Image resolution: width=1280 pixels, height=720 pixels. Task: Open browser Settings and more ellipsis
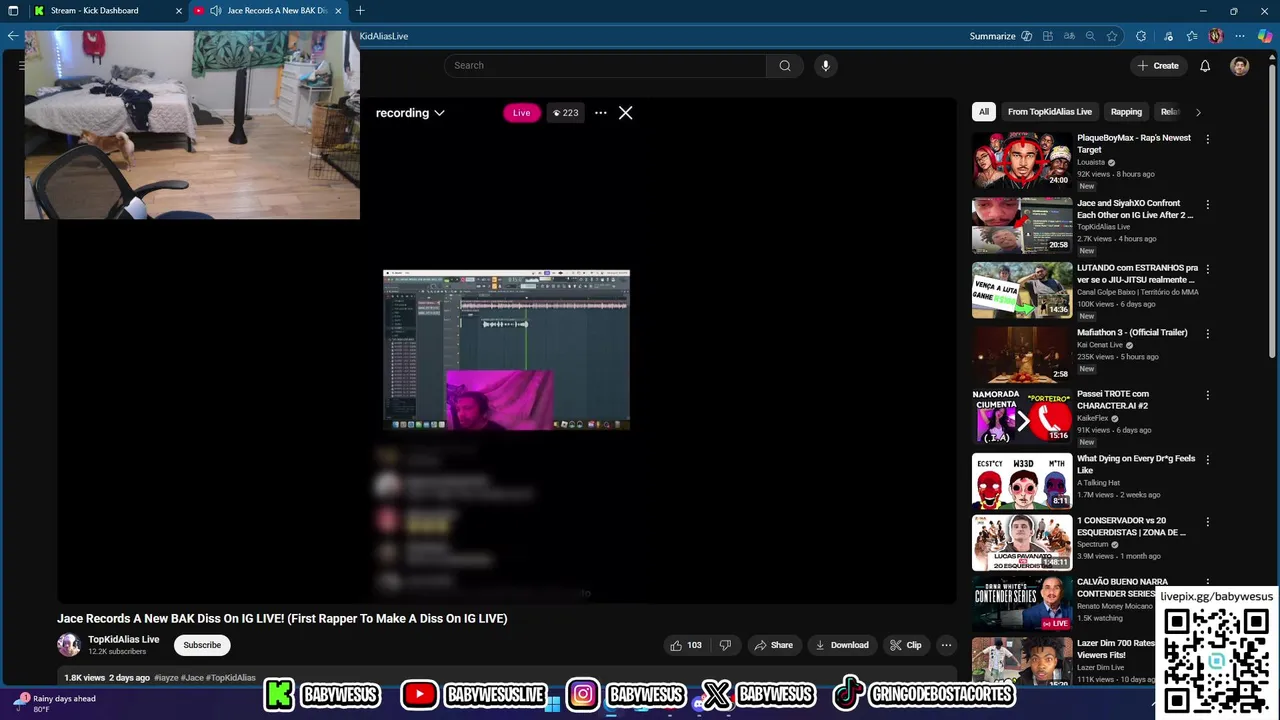point(1241,36)
